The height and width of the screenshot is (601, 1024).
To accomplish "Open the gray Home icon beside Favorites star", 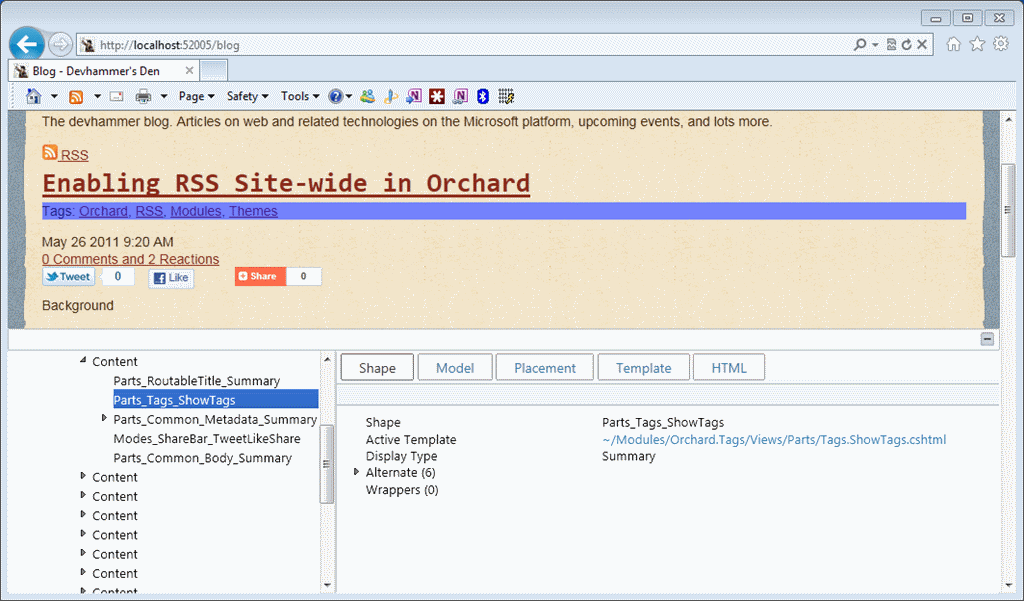I will [953, 44].
